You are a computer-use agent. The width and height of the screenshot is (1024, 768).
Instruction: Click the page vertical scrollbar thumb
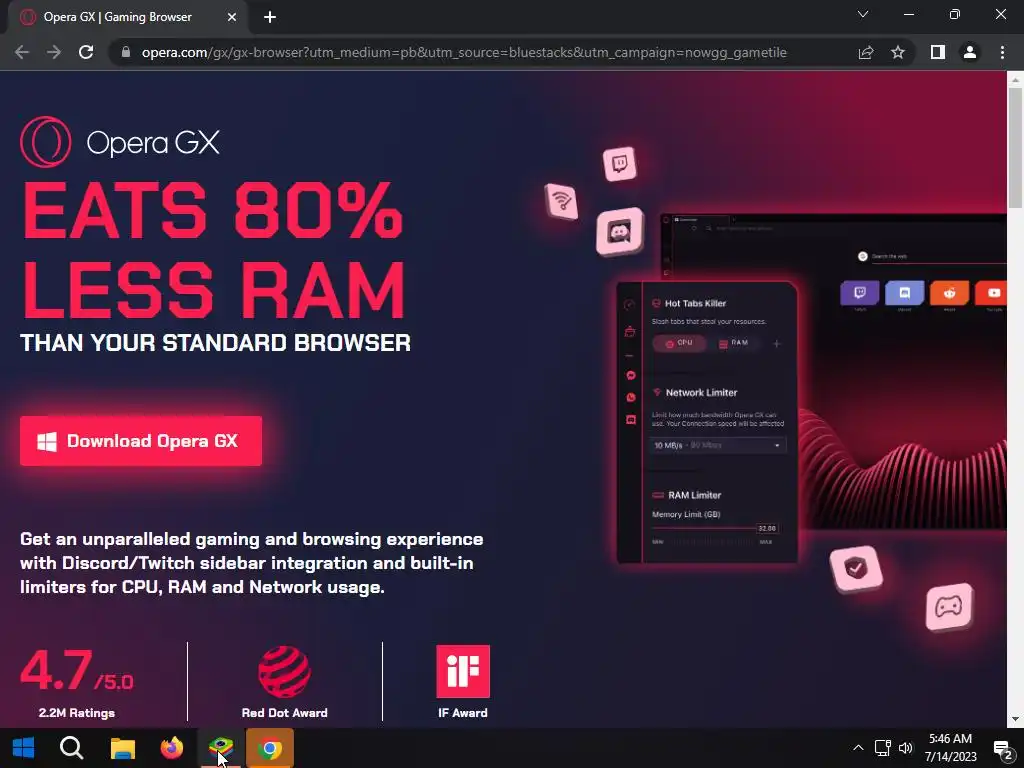[1015, 148]
